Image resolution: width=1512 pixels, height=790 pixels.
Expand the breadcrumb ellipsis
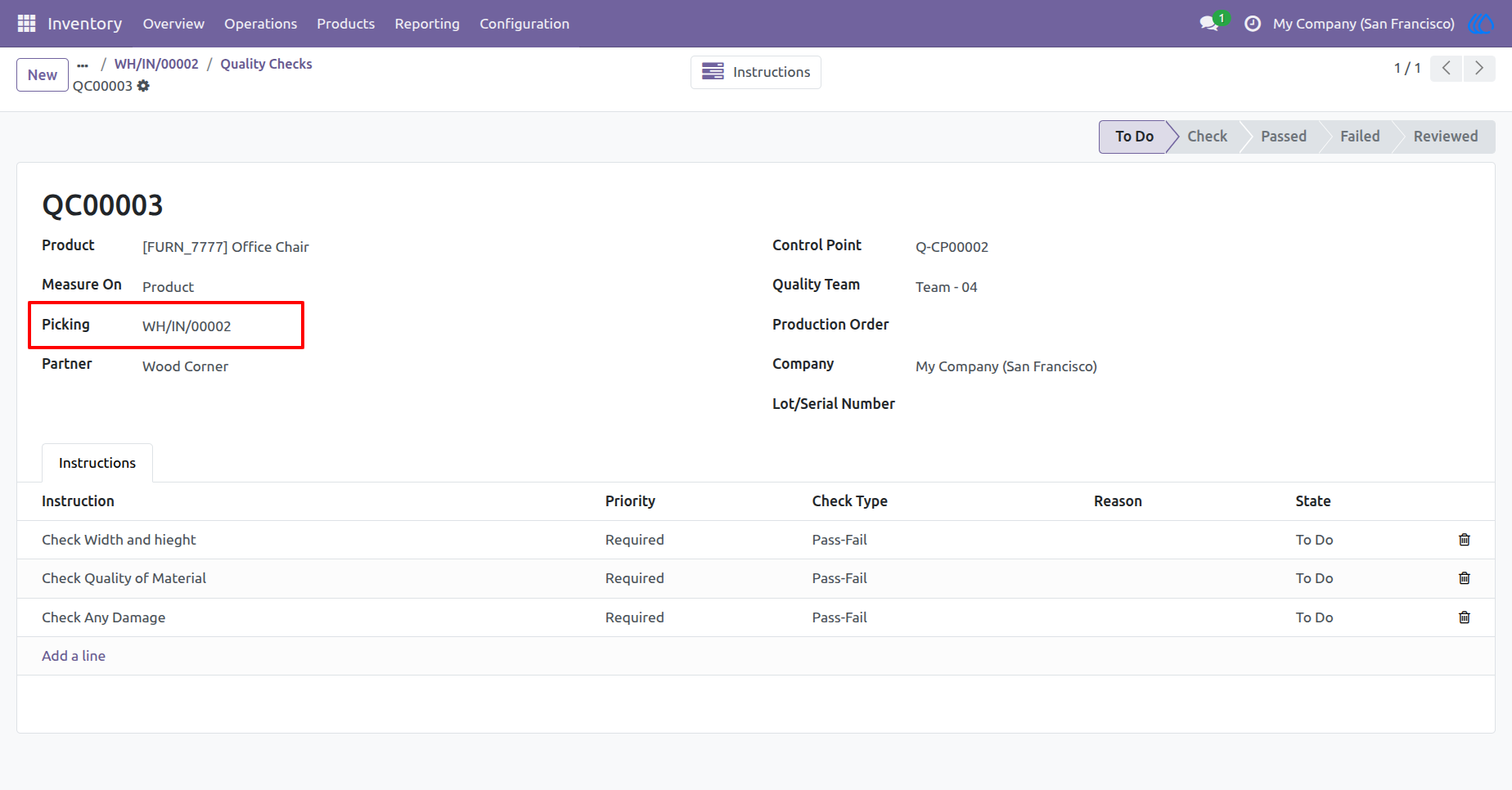pos(83,65)
